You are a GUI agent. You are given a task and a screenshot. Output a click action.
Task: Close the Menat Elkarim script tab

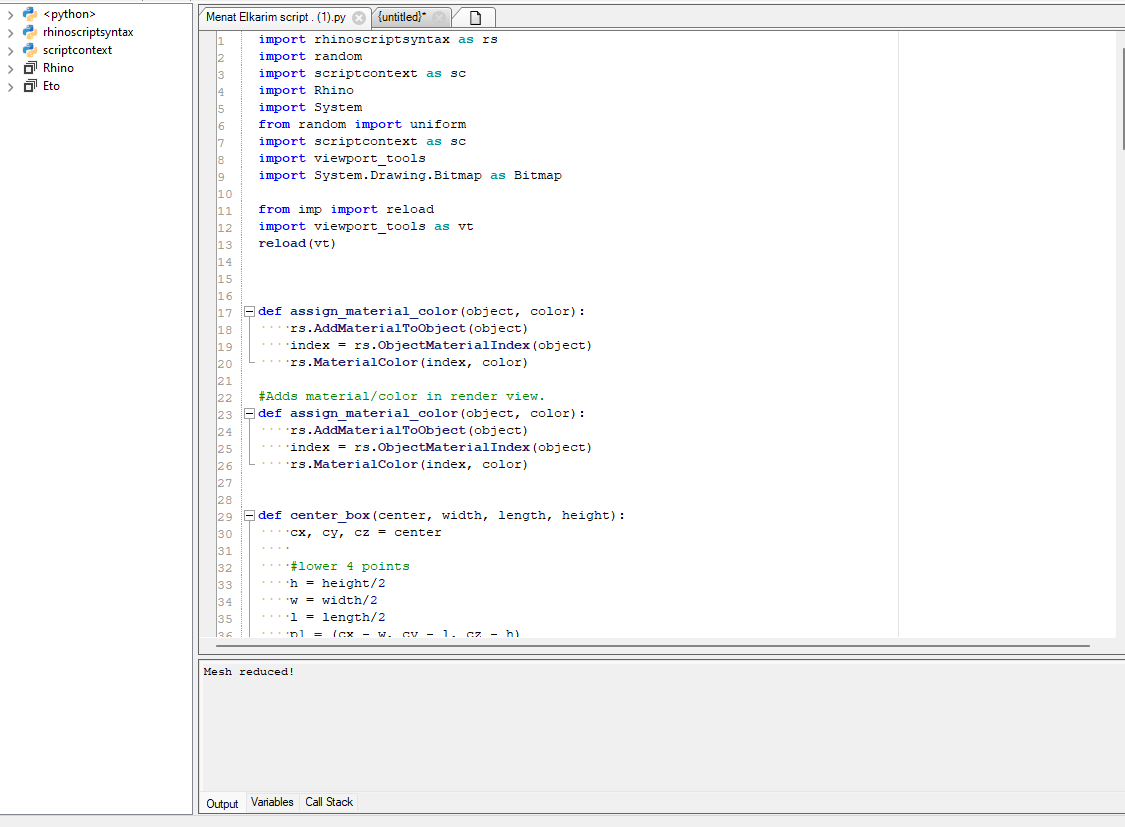pos(359,17)
